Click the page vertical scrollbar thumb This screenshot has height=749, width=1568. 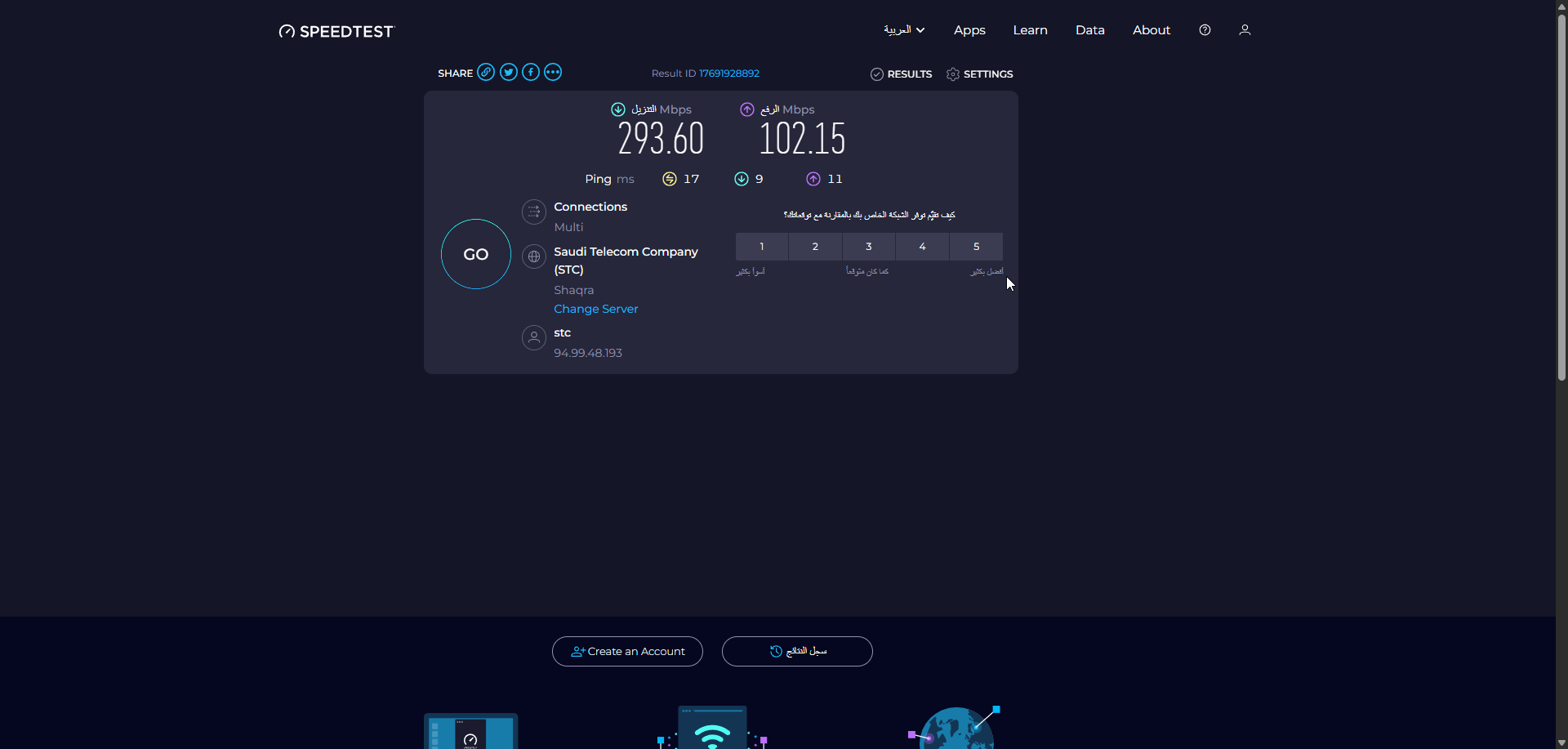coord(1561,197)
